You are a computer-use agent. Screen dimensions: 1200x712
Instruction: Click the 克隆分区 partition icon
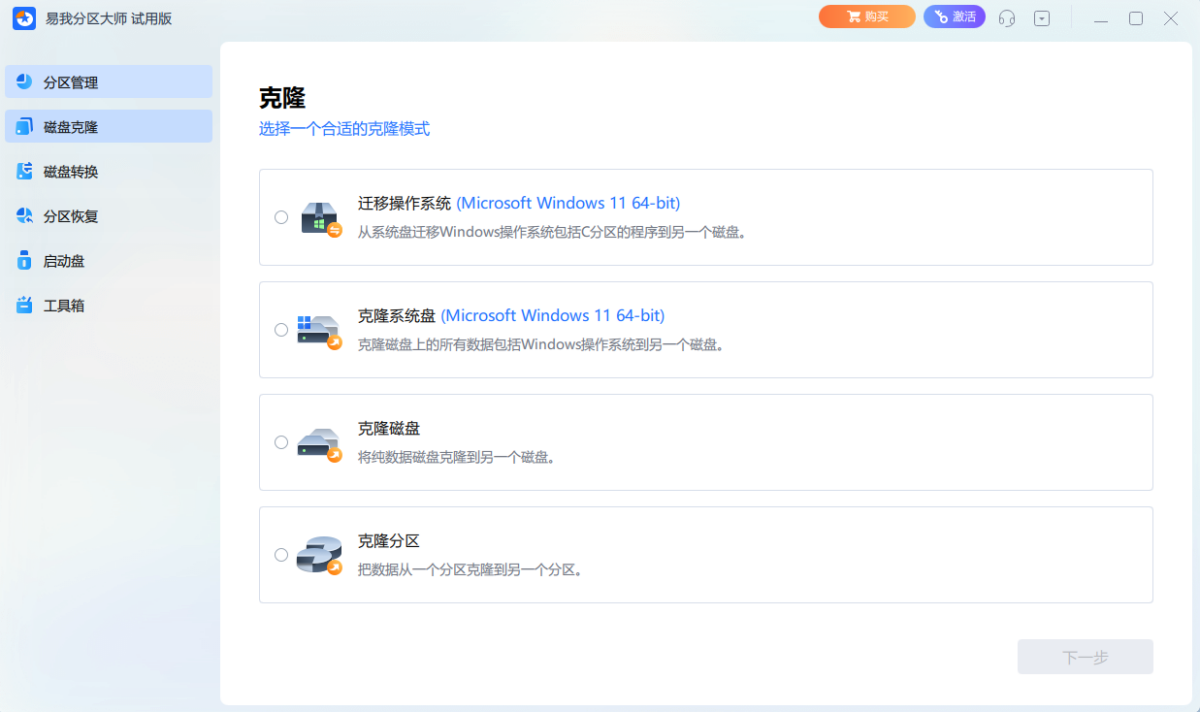[320, 556]
